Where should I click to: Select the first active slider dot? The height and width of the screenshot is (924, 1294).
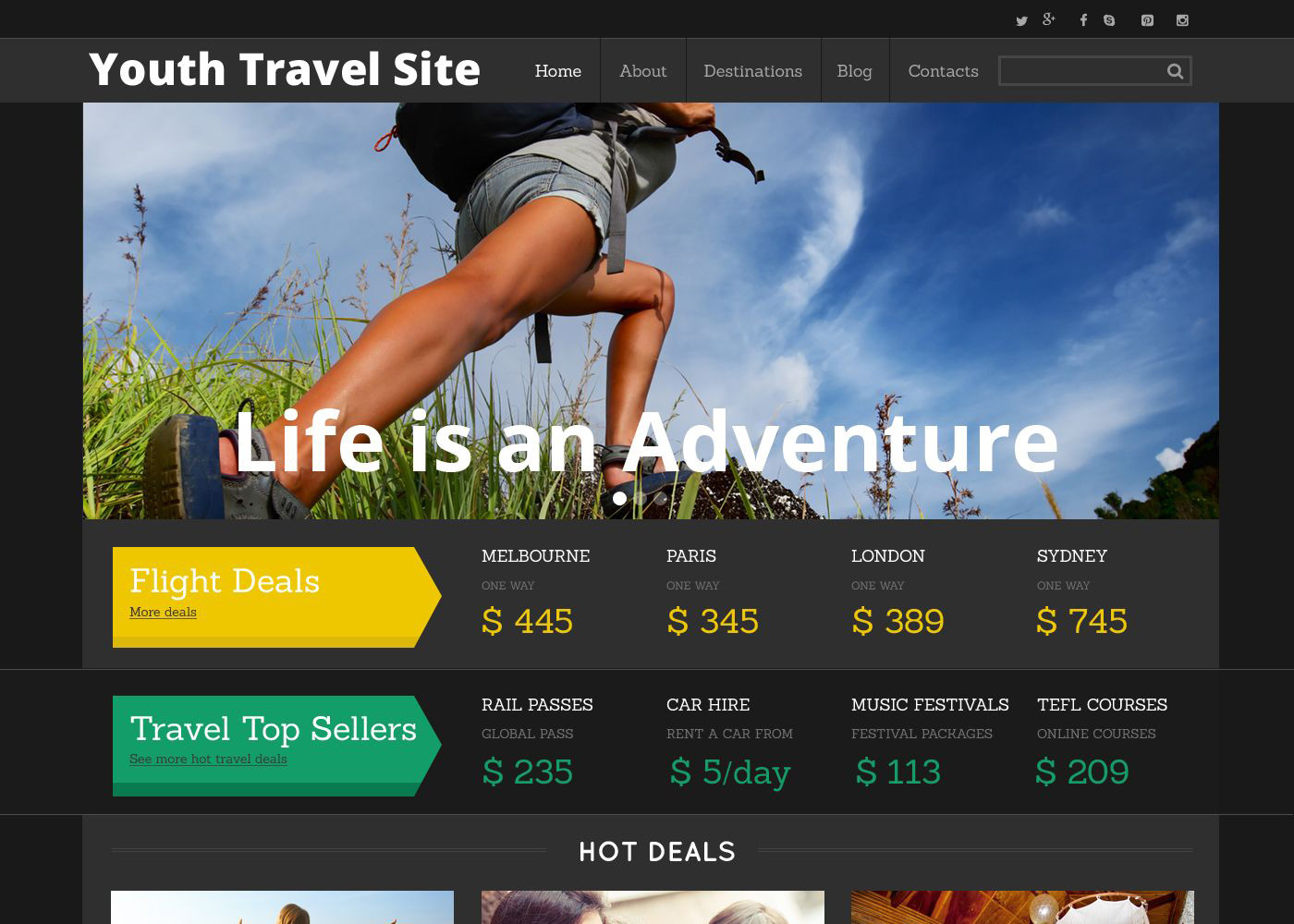[x=619, y=498]
